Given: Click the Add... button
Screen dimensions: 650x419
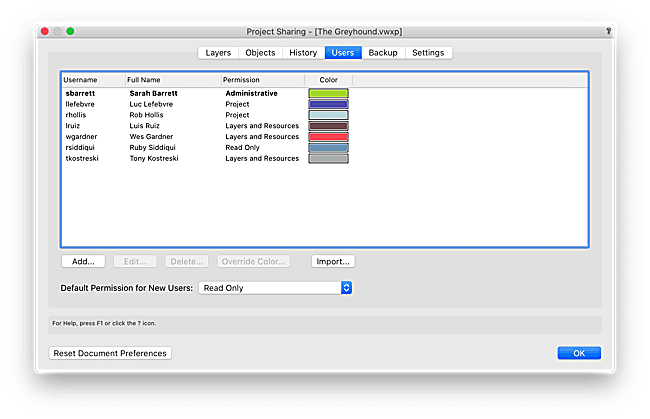Looking at the screenshot, I should (83, 262).
